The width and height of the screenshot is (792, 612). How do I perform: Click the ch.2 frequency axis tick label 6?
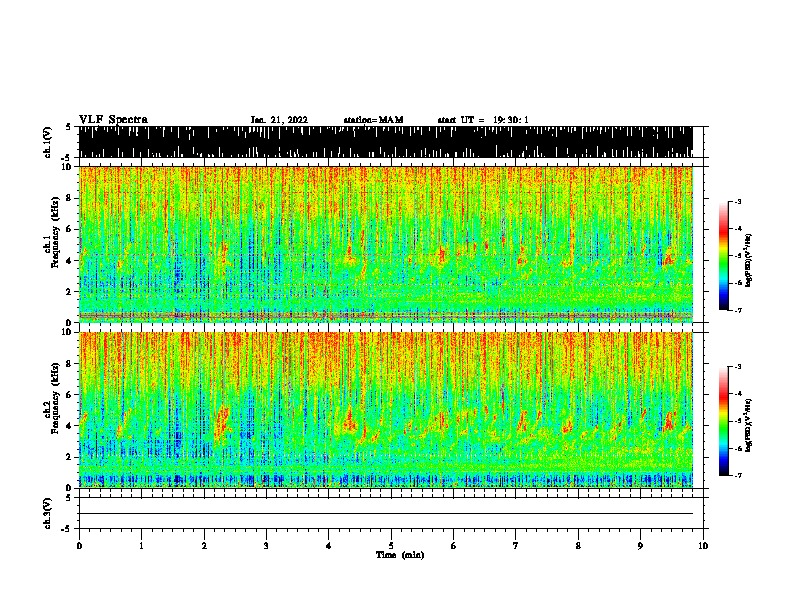69,394
